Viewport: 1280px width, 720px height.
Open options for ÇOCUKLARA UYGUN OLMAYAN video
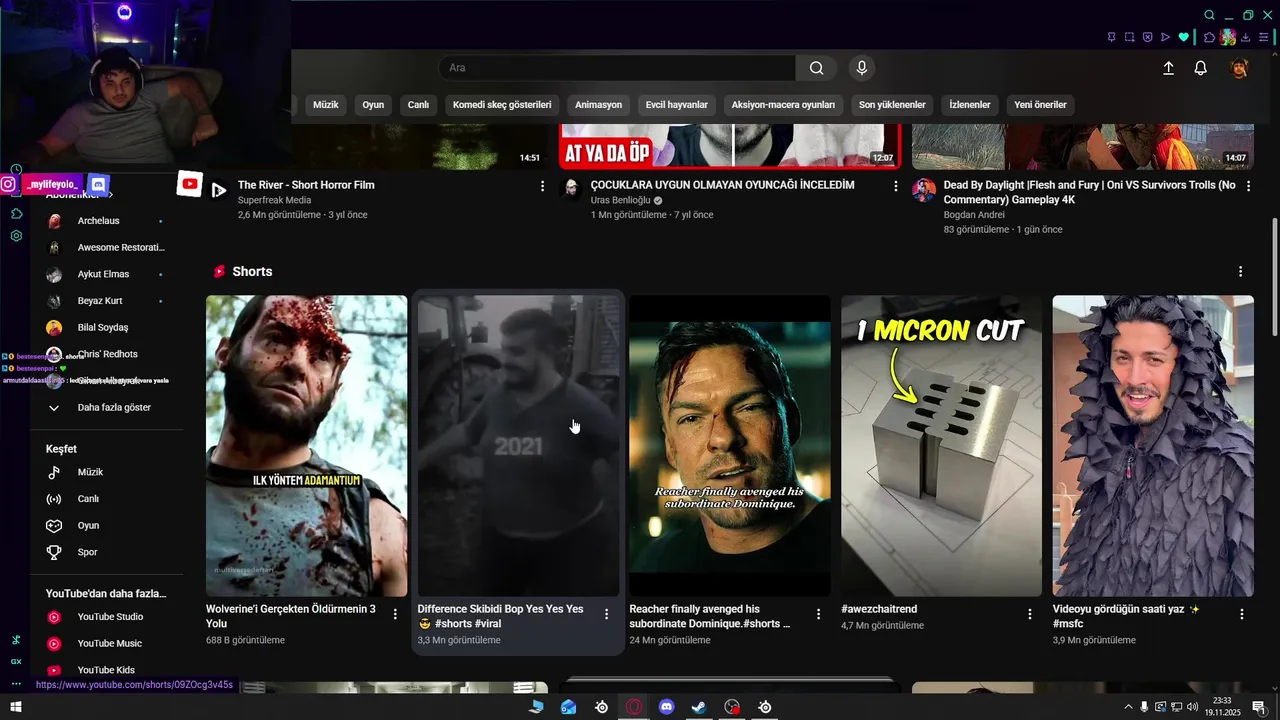tap(896, 186)
